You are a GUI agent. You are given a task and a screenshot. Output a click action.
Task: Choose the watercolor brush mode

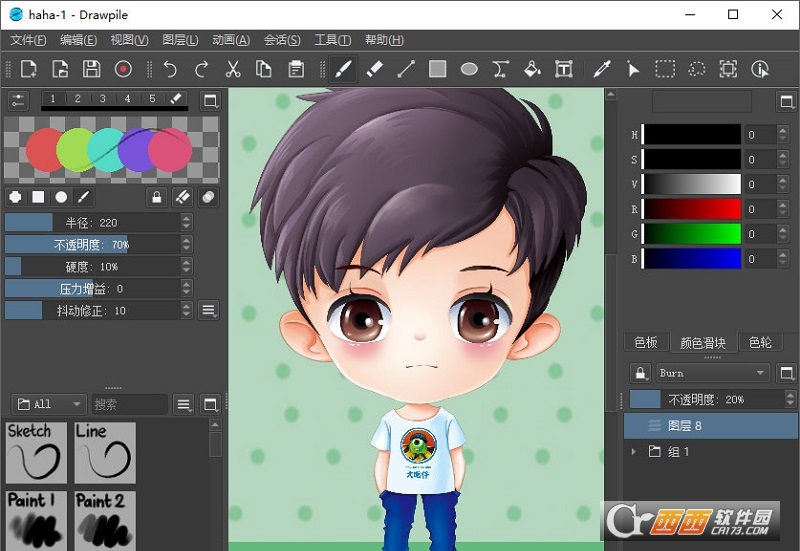(84, 197)
